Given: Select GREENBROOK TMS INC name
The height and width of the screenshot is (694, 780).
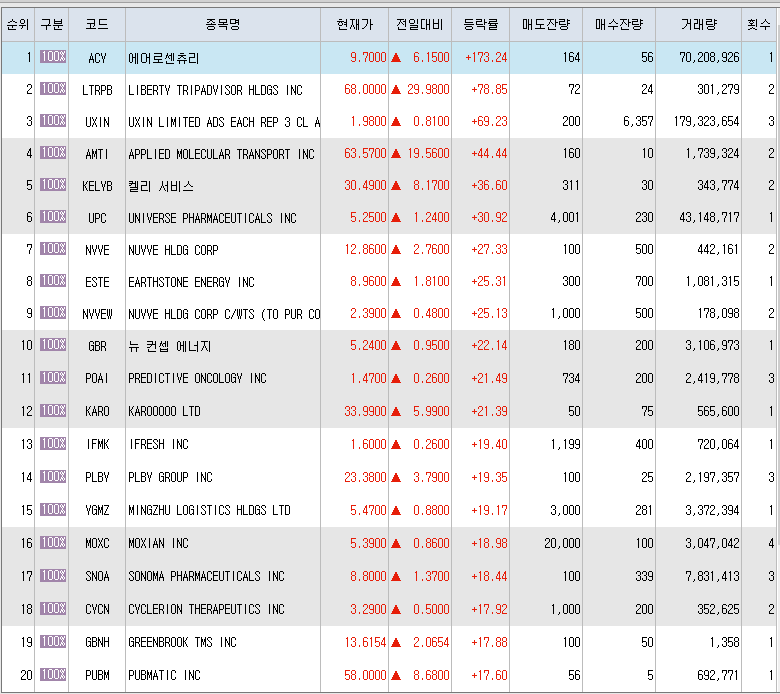Looking at the screenshot, I should coord(182,642).
